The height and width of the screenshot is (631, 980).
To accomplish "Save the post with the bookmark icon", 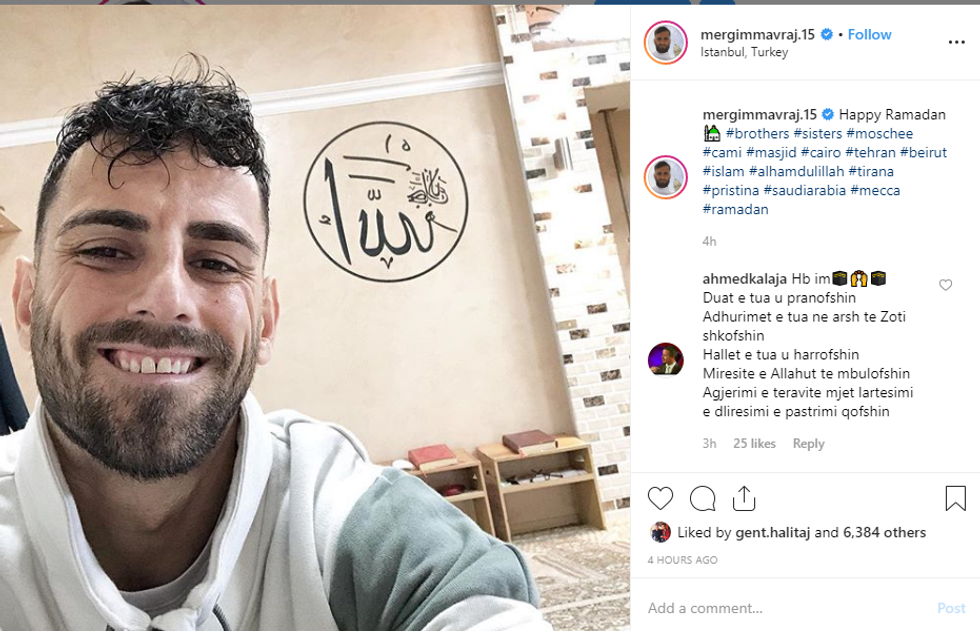I will pyautogui.click(x=955, y=498).
